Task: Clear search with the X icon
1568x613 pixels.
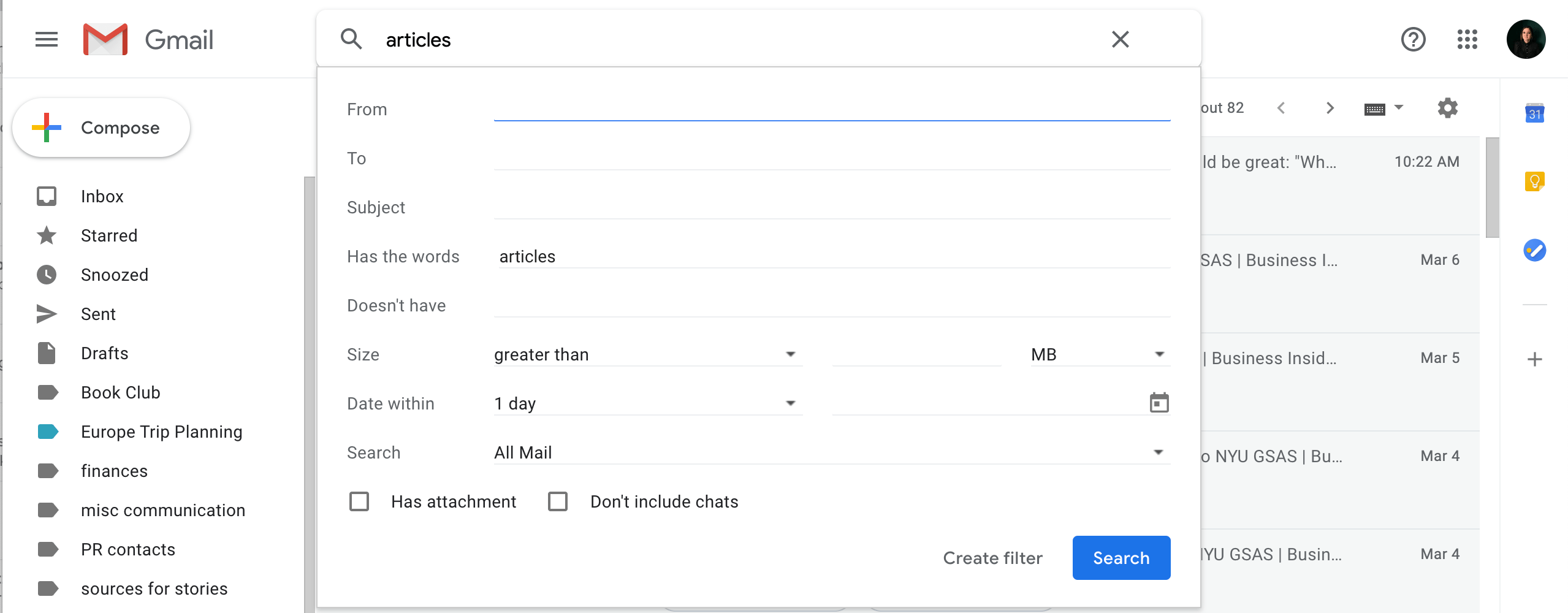Action: pos(1120,39)
